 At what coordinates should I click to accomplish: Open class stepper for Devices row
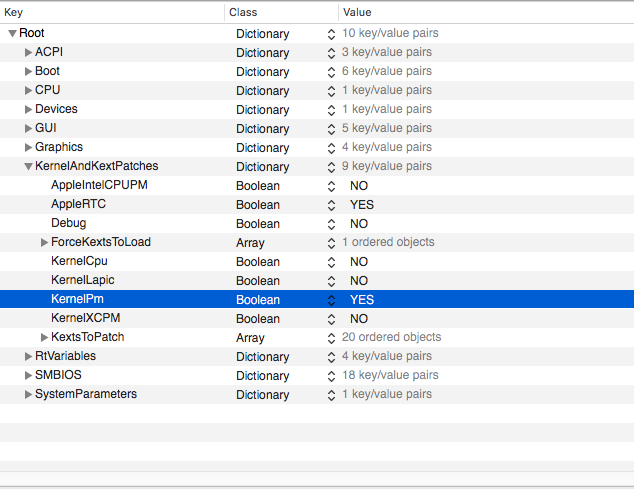point(331,110)
